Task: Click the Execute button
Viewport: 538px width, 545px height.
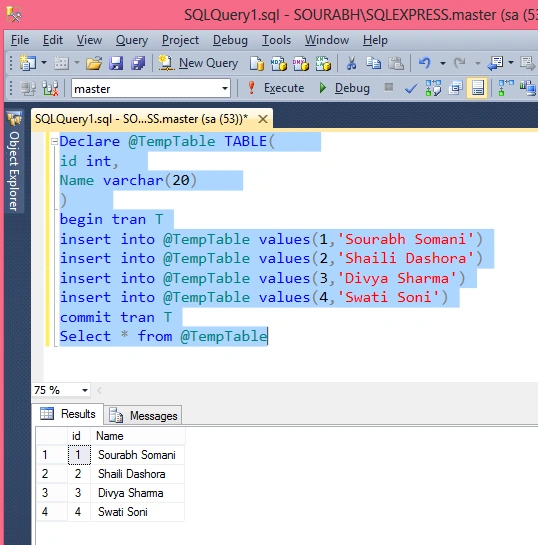Action: 276,88
